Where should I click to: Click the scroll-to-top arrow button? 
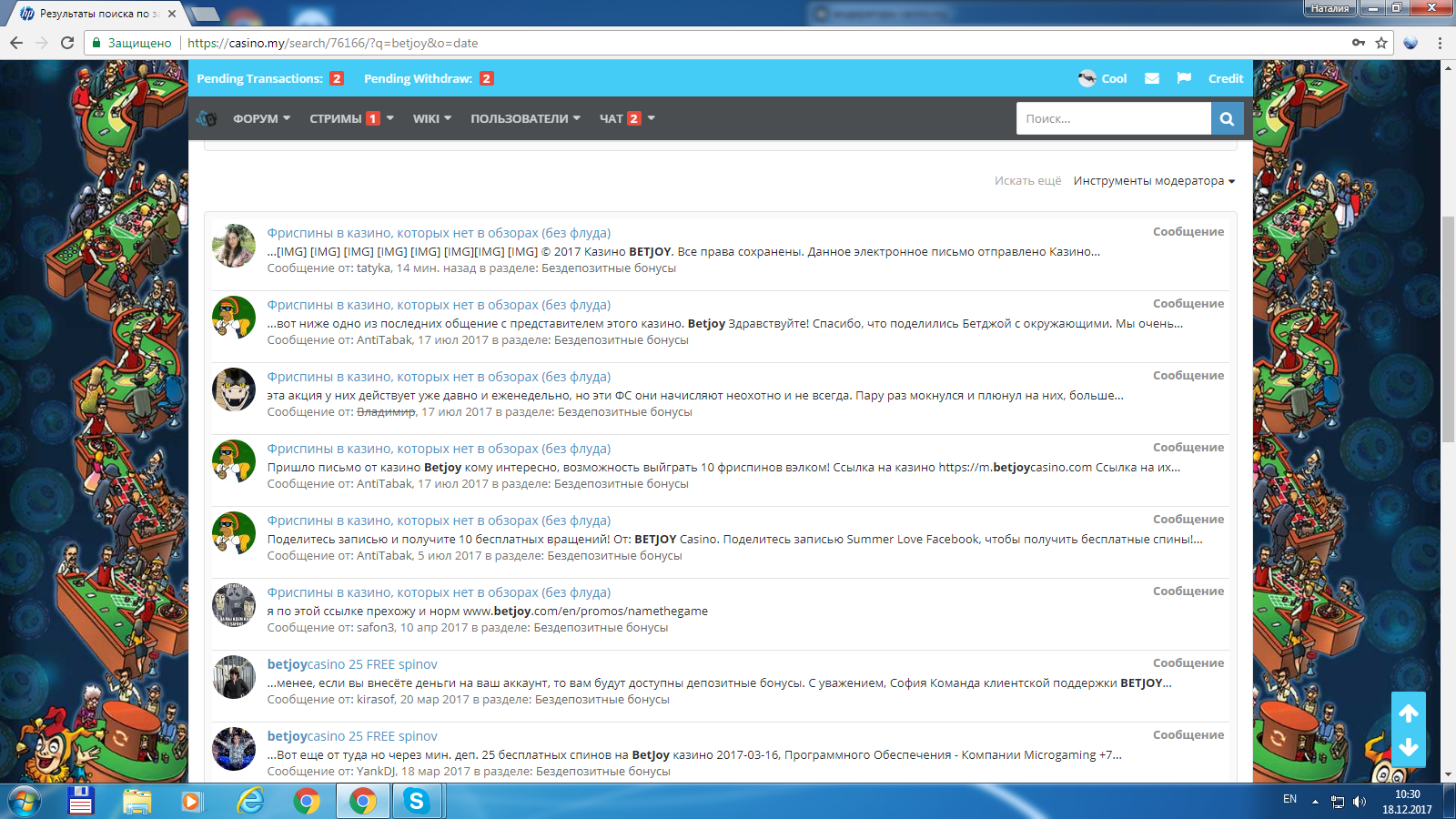point(1408,713)
